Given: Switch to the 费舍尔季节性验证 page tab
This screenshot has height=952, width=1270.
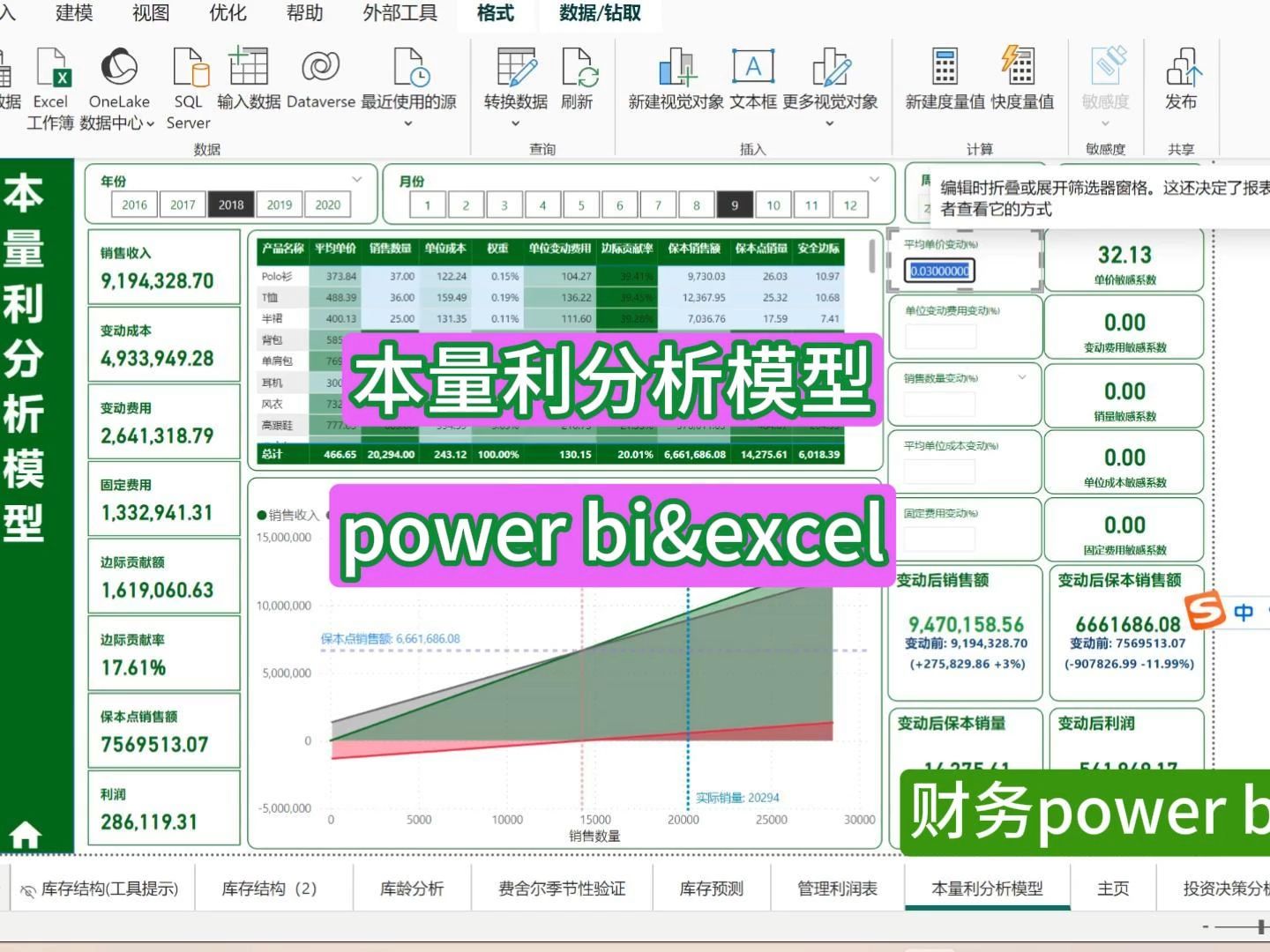Looking at the screenshot, I should click(562, 889).
